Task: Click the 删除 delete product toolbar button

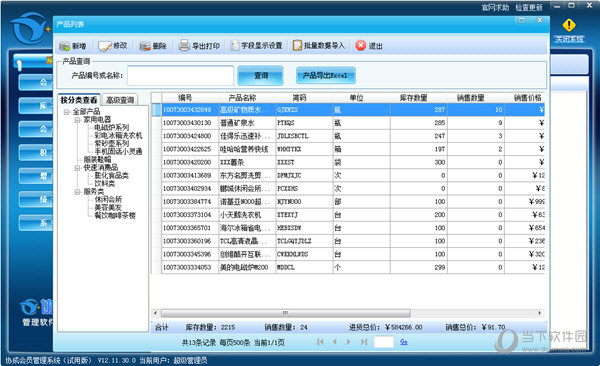Action: pos(153,46)
